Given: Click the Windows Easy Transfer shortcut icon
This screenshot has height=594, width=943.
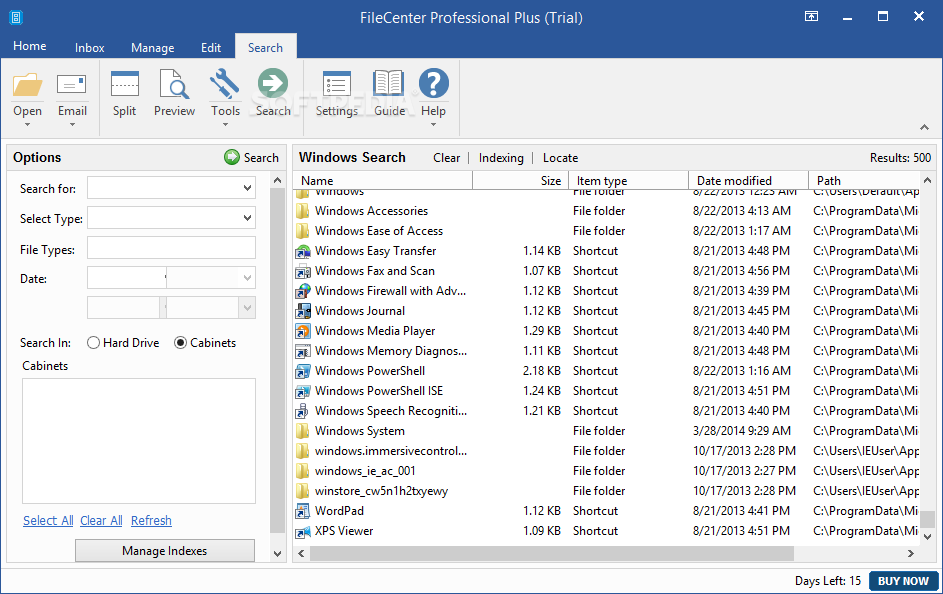Looking at the screenshot, I should click(303, 251).
